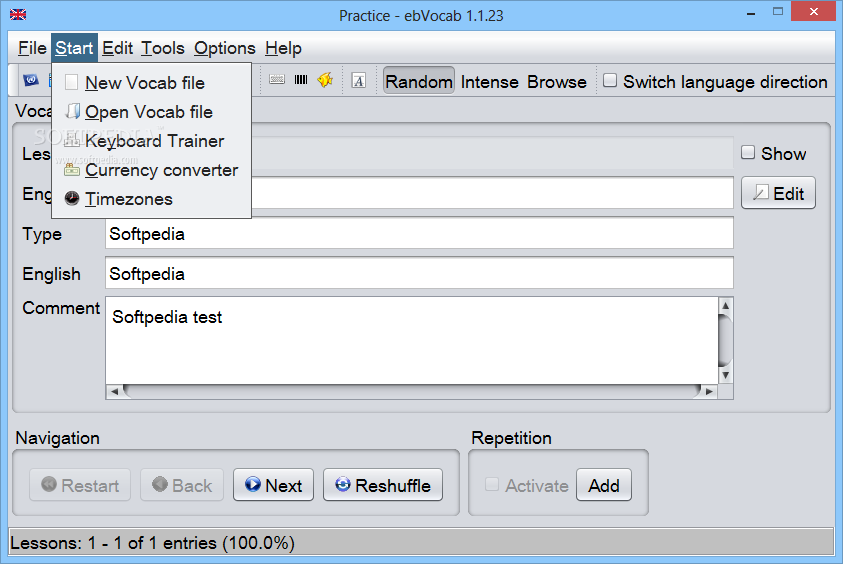Select Intense practice mode
This screenshot has height=564, width=843.
coord(489,82)
